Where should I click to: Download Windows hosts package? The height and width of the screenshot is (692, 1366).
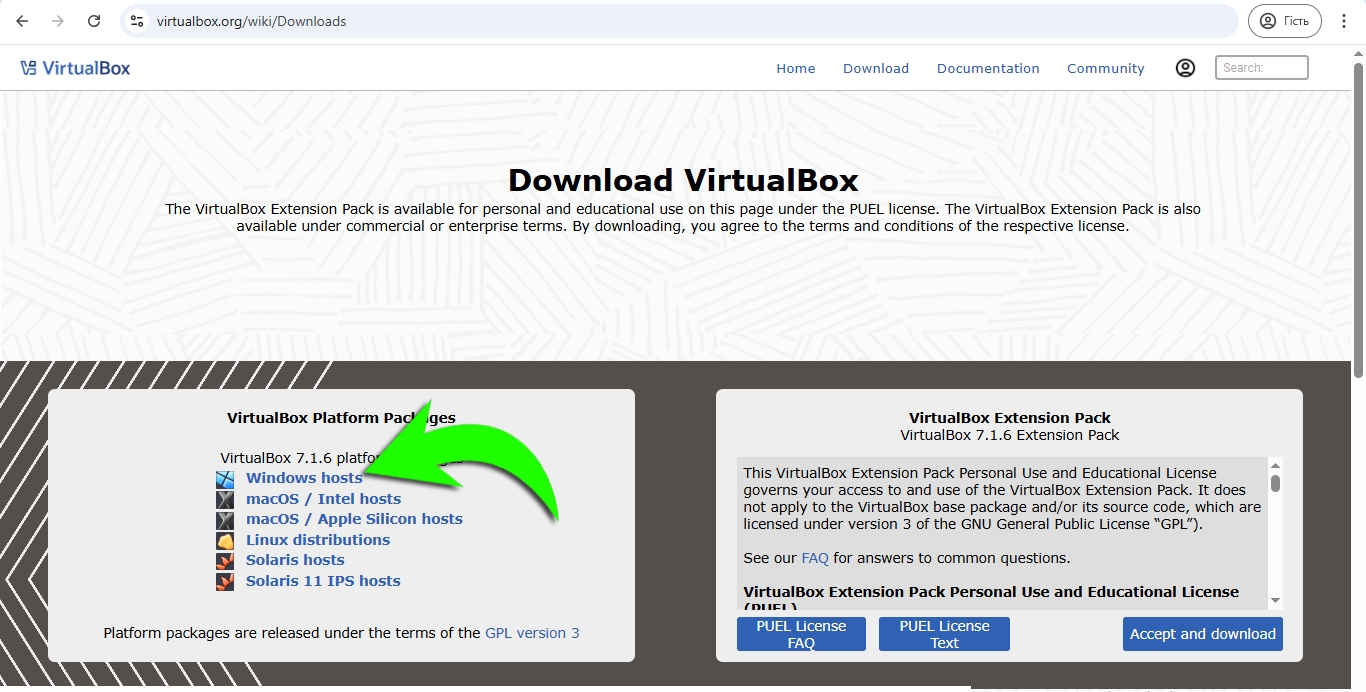click(x=304, y=478)
